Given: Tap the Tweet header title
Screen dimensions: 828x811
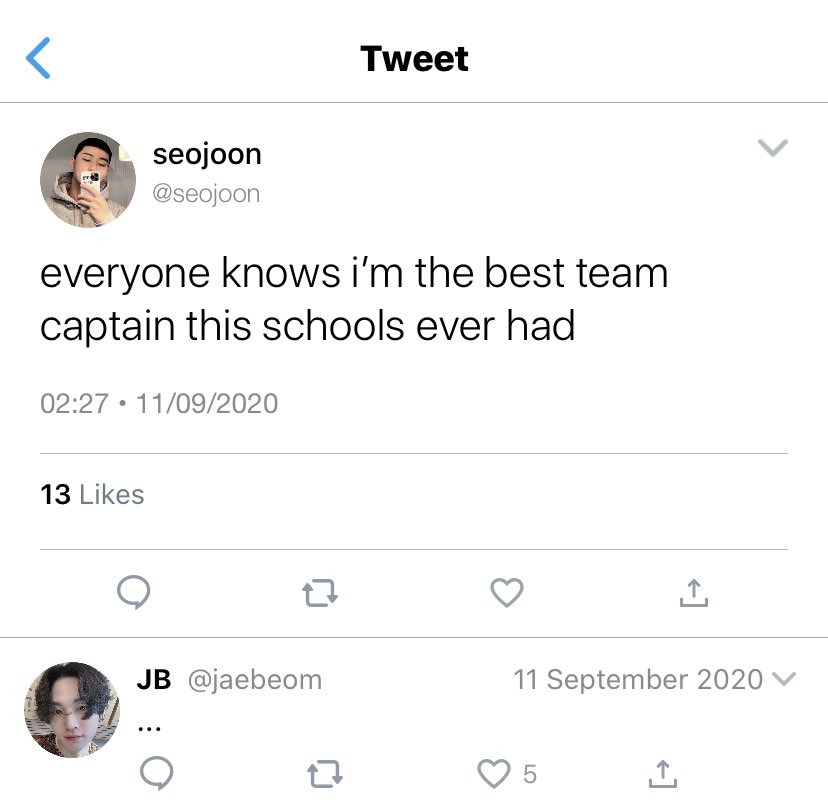Looking at the screenshot, I should pos(414,58).
